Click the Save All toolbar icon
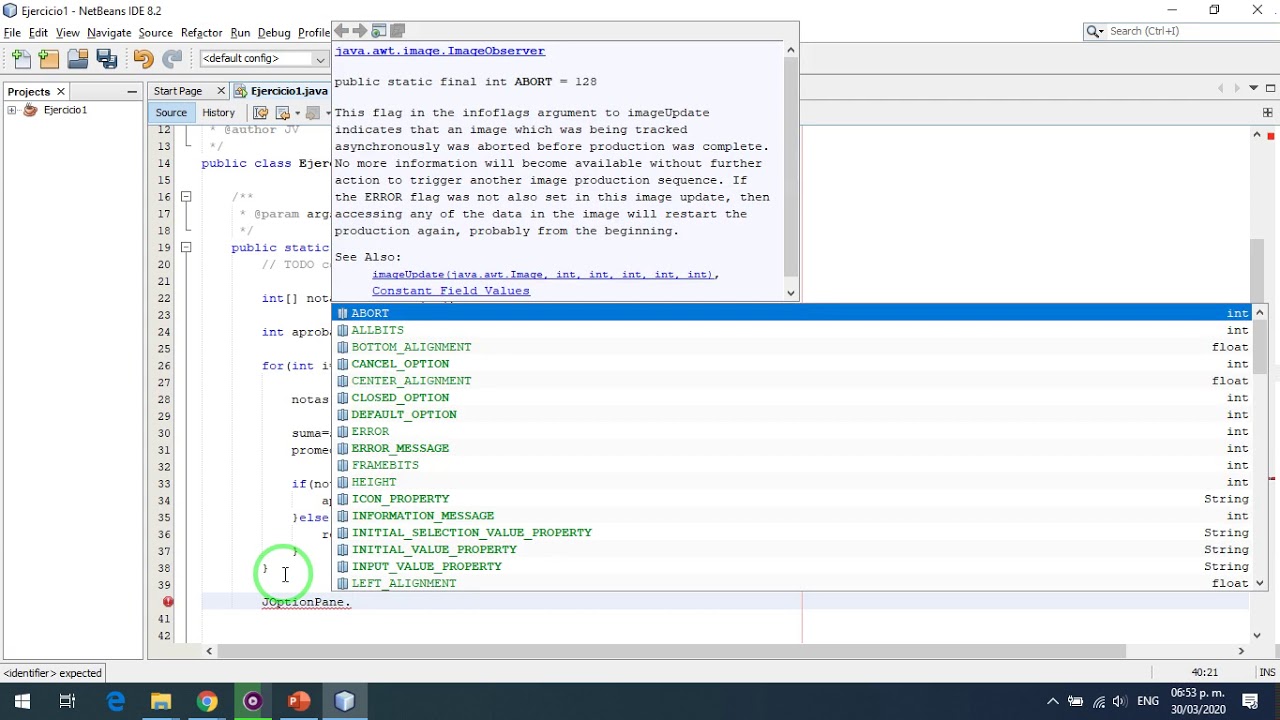Screen dimensions: 1280x720 [x=107, y=59]
